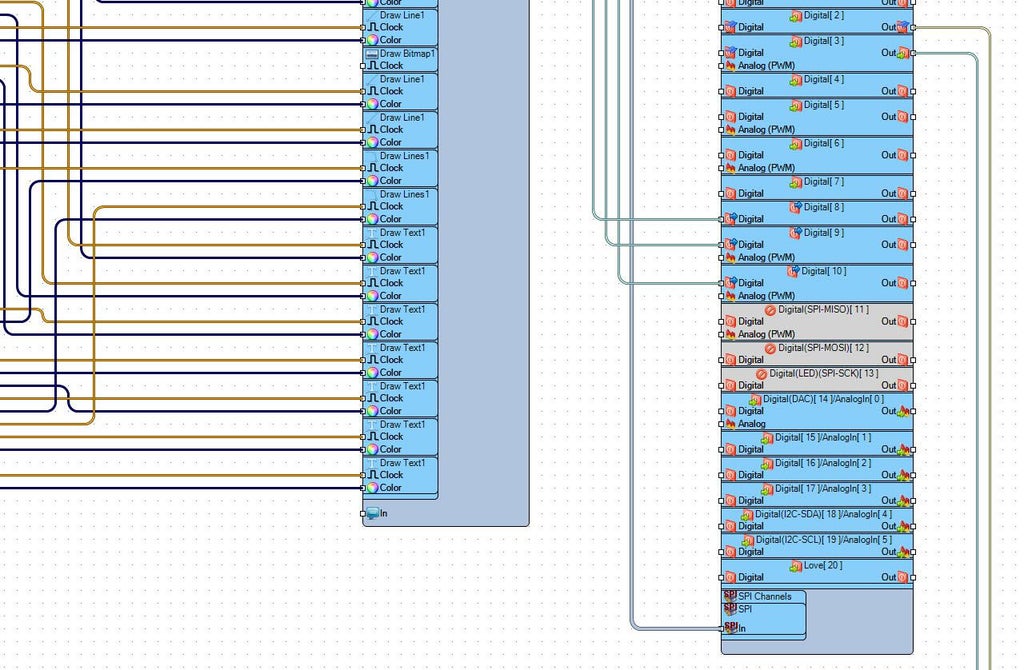Image resolution: width=1024 pixels, height=670 pixels.
Task: Click the Digital input pin of Digital[ 10 ]
Action: 744,283
